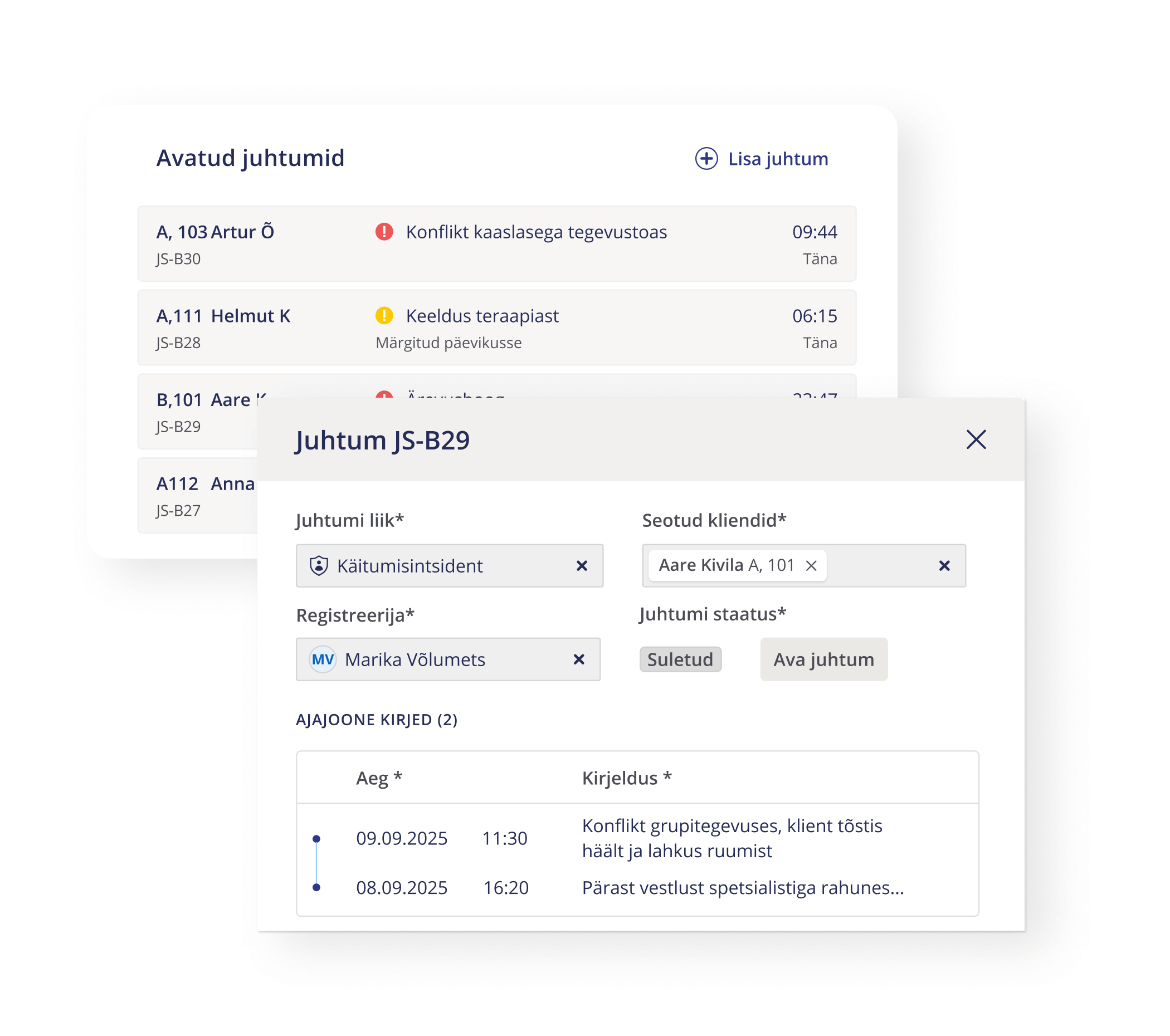Clear the Marika Võlumets registrar

(x=579, y=659)
